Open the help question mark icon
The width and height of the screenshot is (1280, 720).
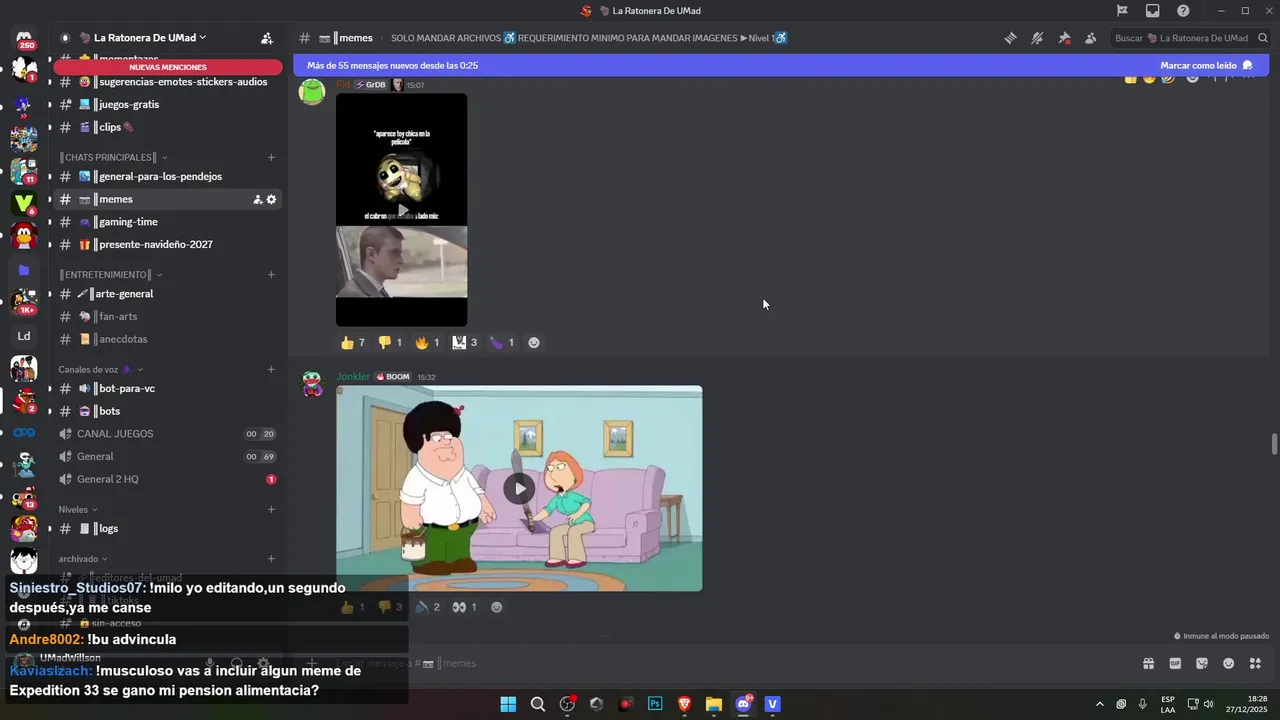click(1183, 11)
